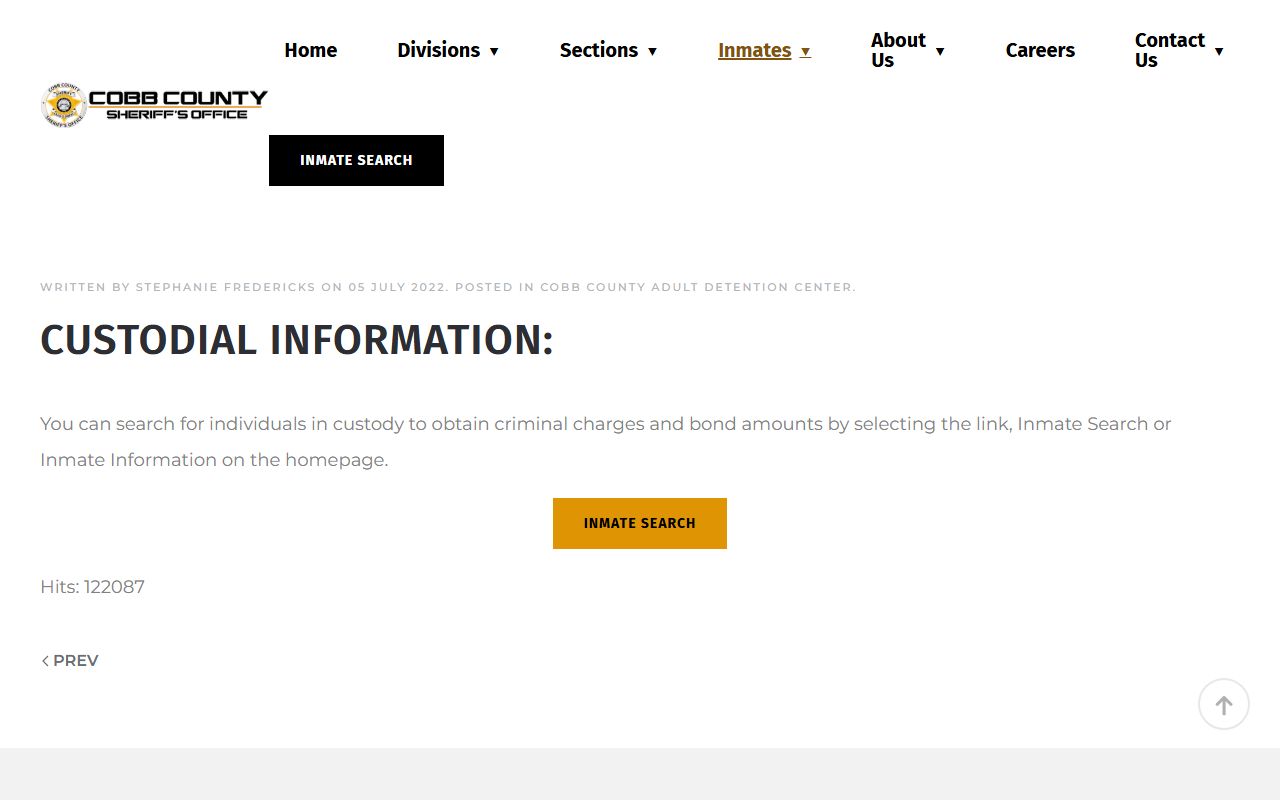This screenshot has width=1280, height=800.
Task: Expand the Divisions dropdown arrow
Action: point(494,51)
